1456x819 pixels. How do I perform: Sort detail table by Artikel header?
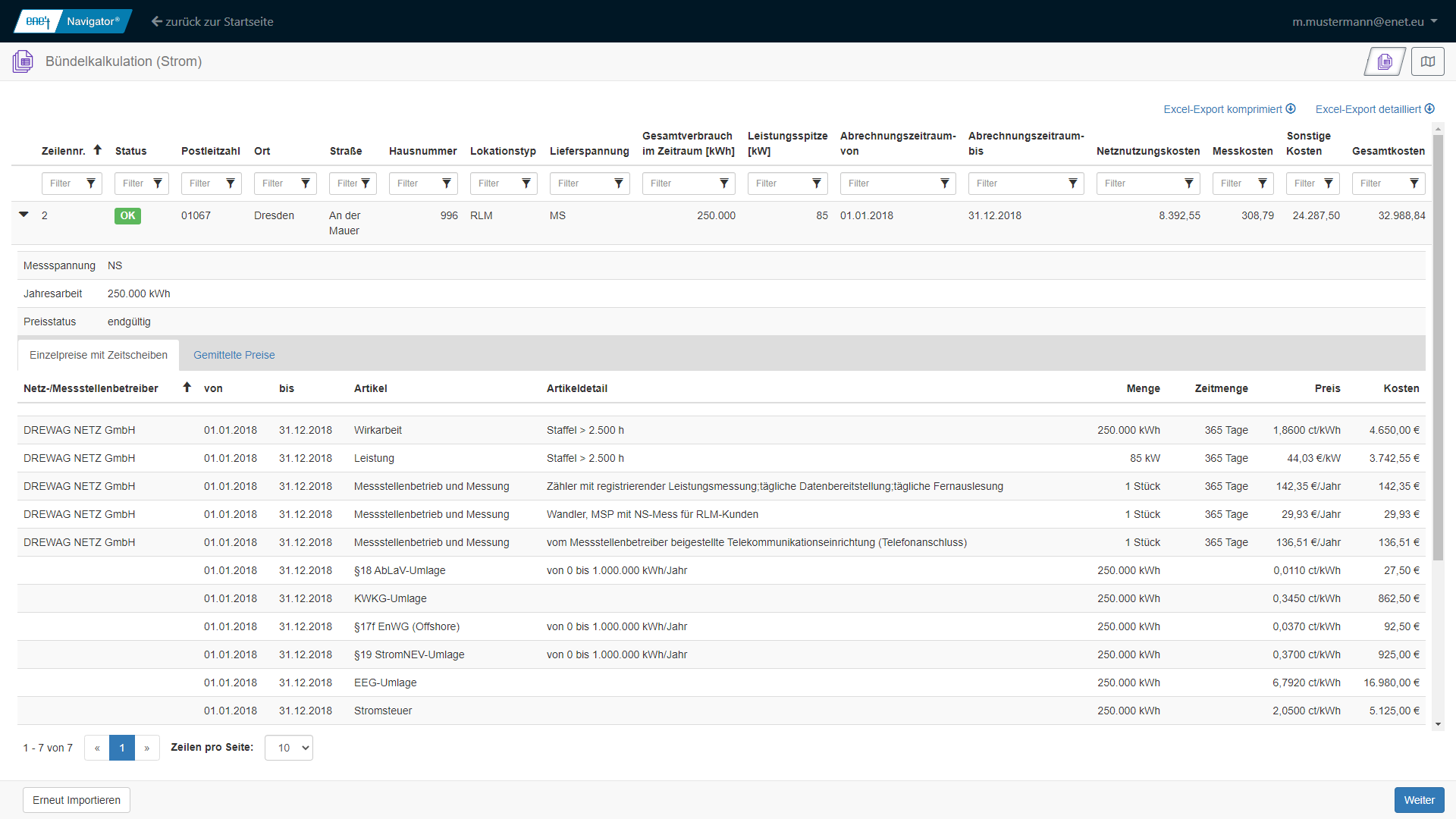click(x=370, y=388)
